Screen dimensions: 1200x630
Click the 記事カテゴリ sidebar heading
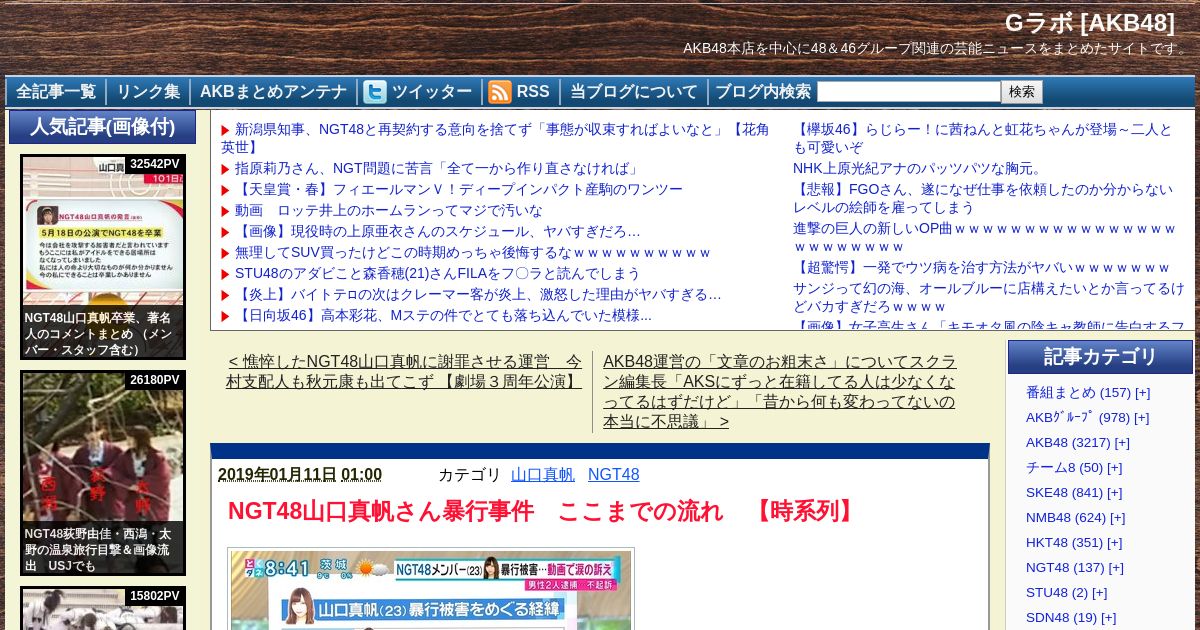pos(1100,357)
